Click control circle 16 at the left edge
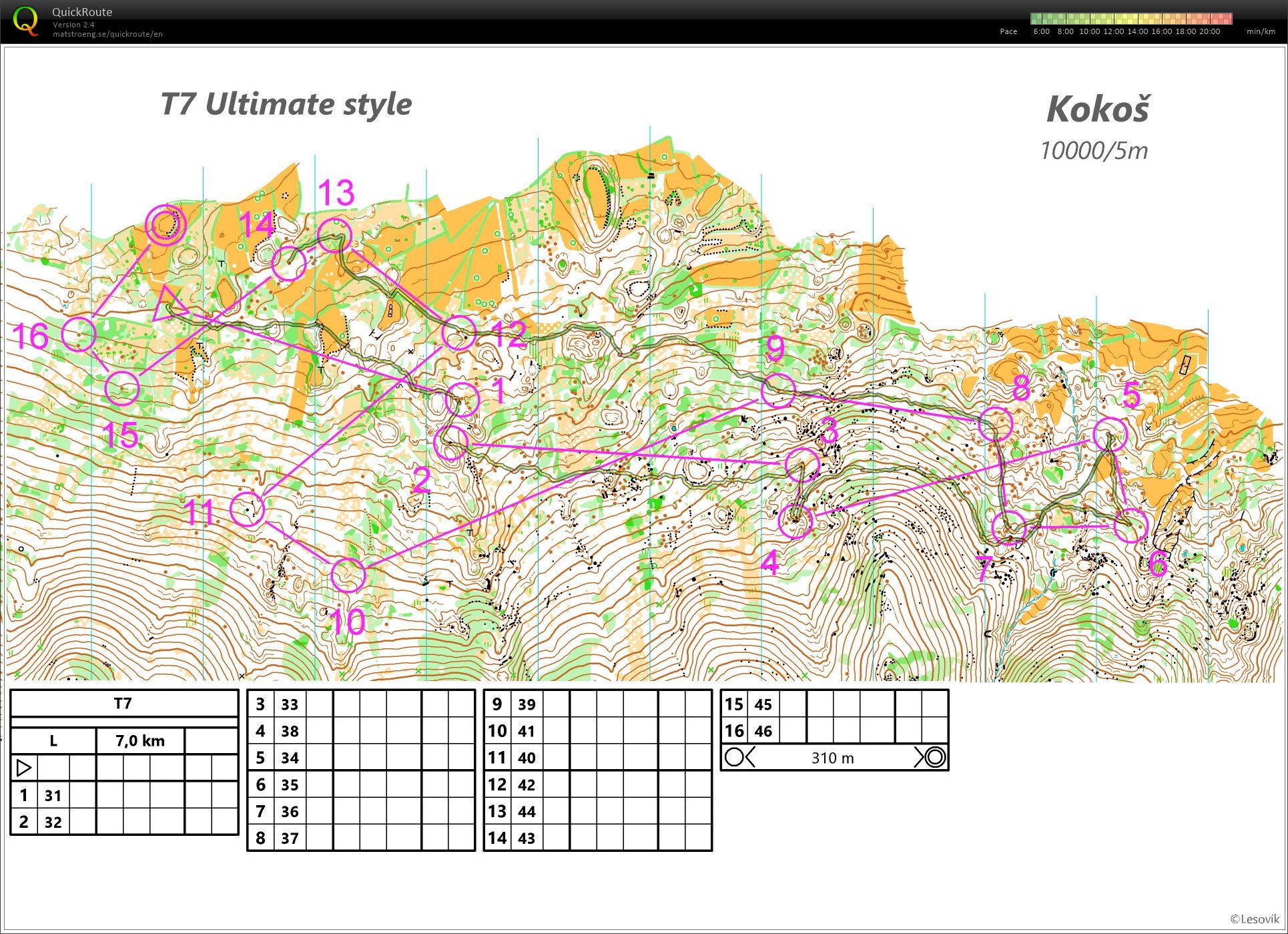This screenshot has width=1288, height=934. [x=79, y=334]
